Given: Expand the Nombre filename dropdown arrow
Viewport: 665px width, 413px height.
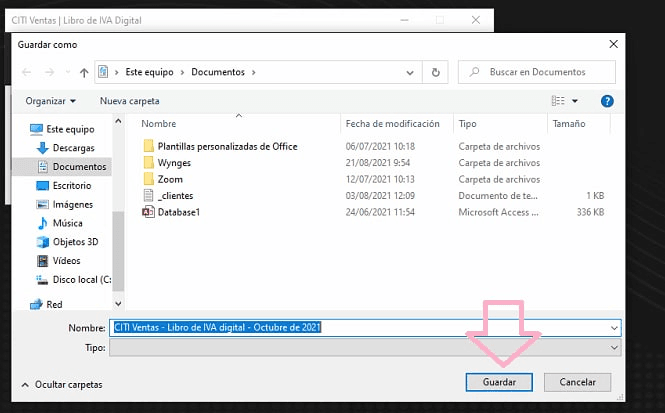Looking at the screenshot, I should (612, 327).
